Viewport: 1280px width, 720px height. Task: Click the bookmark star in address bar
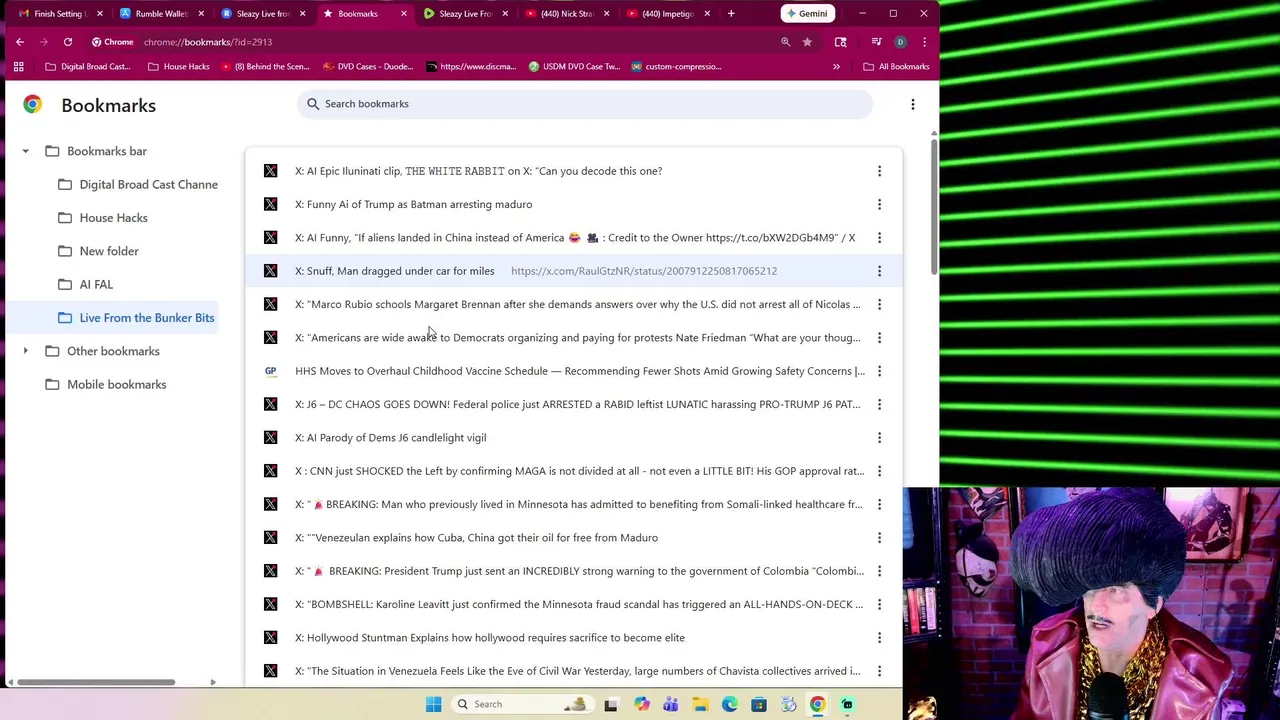[x=807, y=42]
